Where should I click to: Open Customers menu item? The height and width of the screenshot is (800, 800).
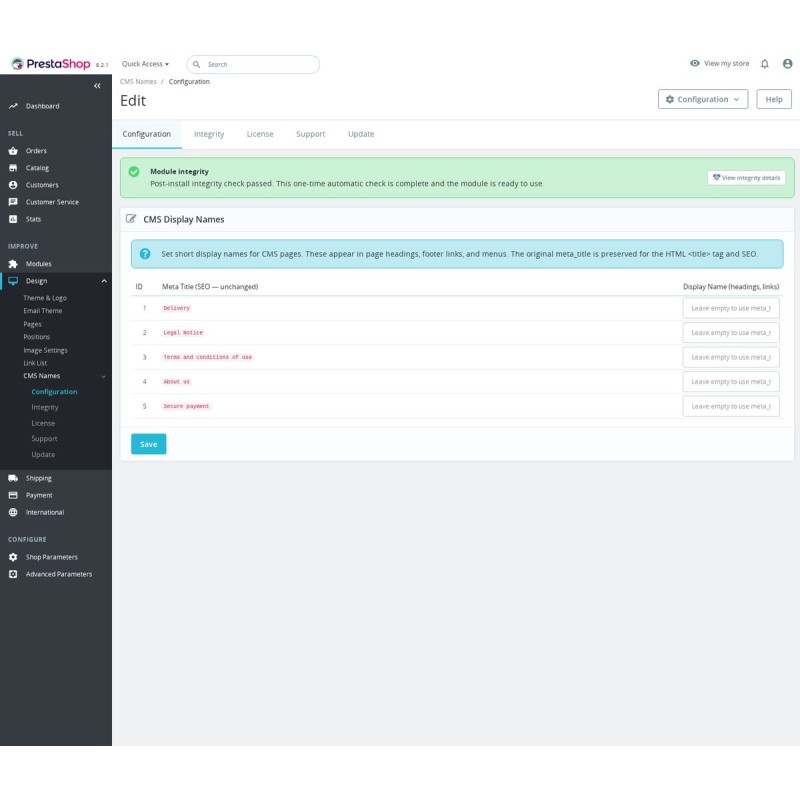(x=42, y=185)
